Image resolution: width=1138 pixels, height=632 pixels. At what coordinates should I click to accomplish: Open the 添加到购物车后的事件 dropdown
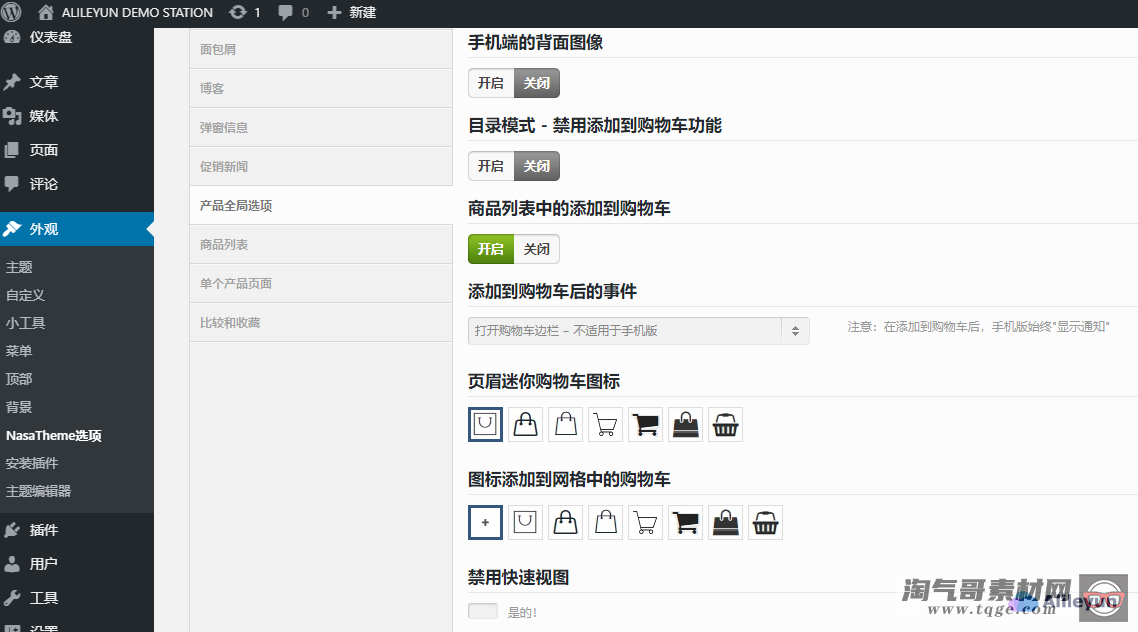coord(638,331)
